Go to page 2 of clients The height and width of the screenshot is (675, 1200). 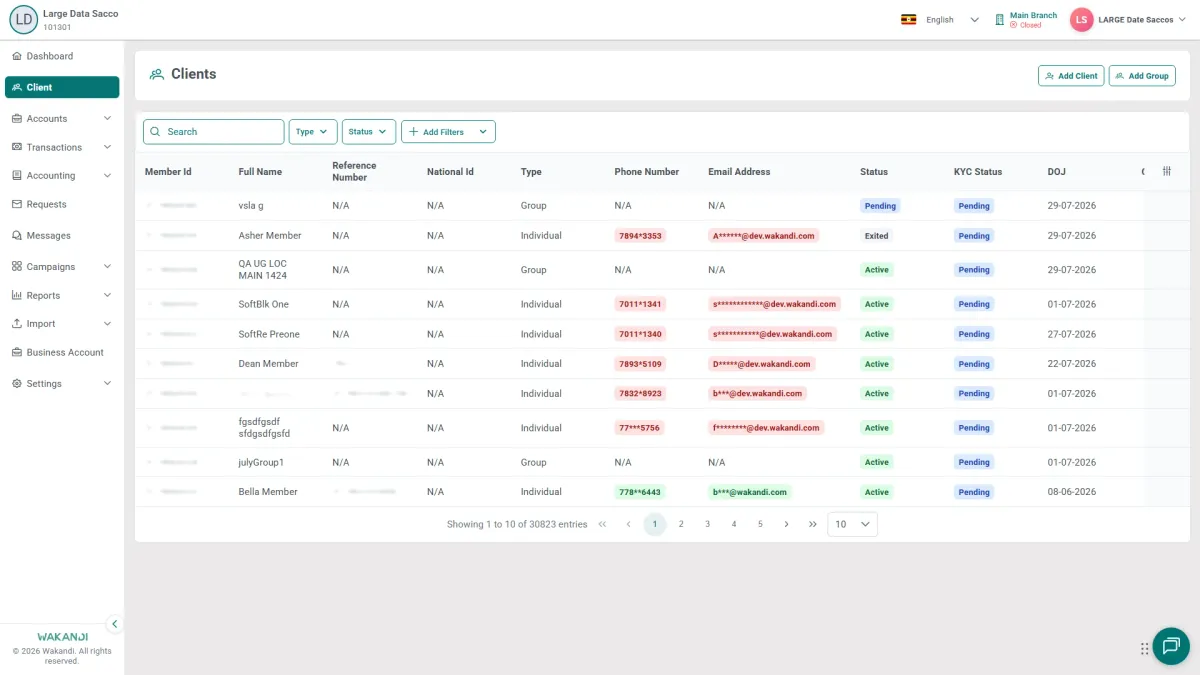point(681,524)
